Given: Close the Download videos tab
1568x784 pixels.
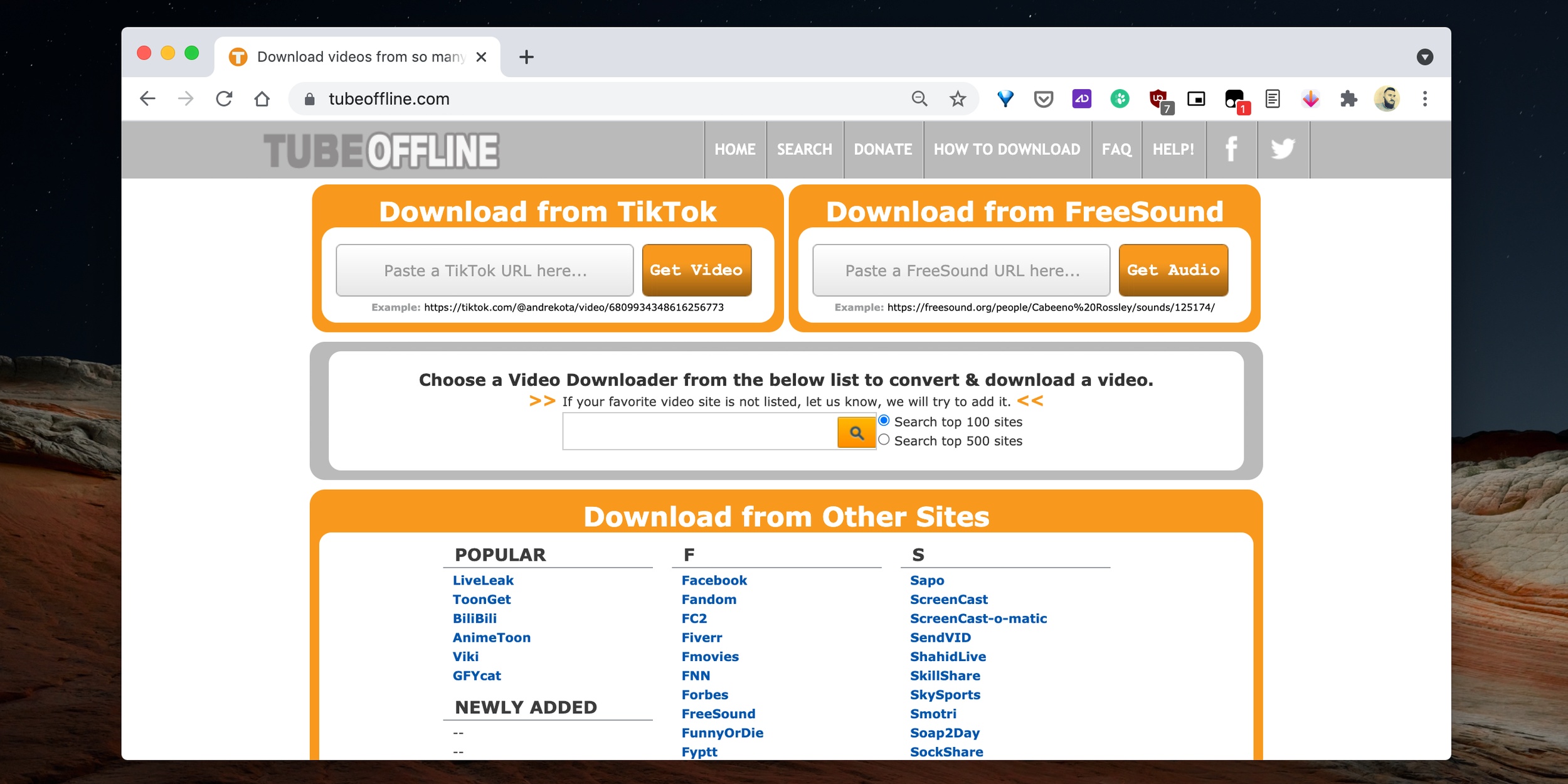Looking at the screenshot, I should (481, 57).
